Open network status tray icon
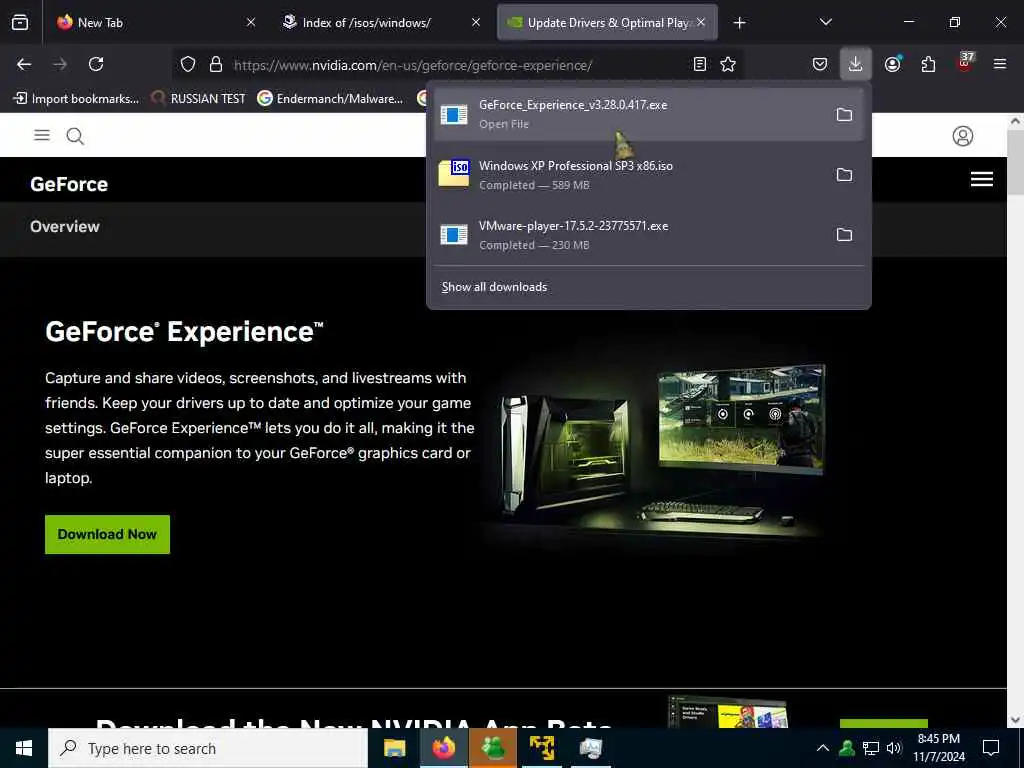The image size is (1024, 768). point(871,748)
